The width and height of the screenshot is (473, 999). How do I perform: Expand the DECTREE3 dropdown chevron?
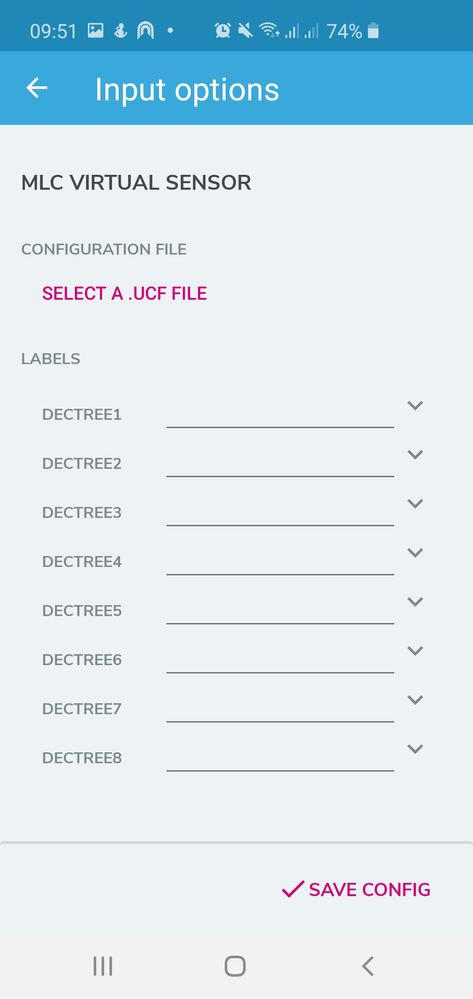coord(415,503)
